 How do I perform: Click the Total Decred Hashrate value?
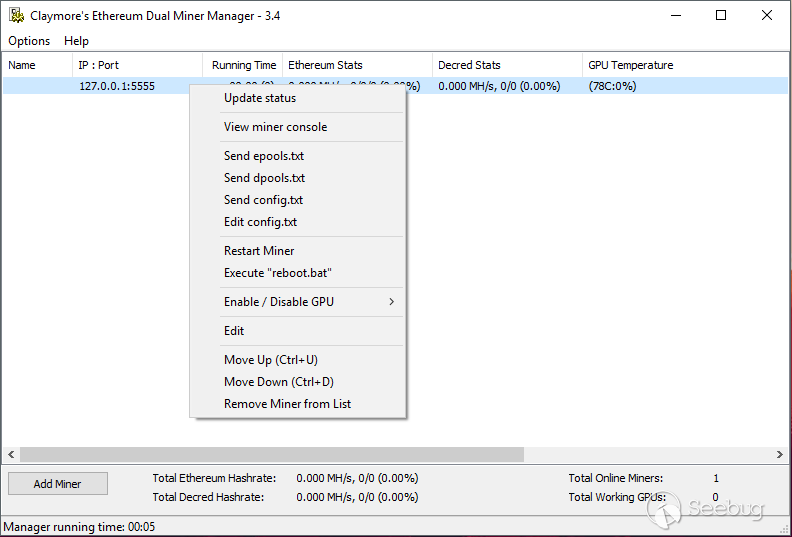point(357,497)
